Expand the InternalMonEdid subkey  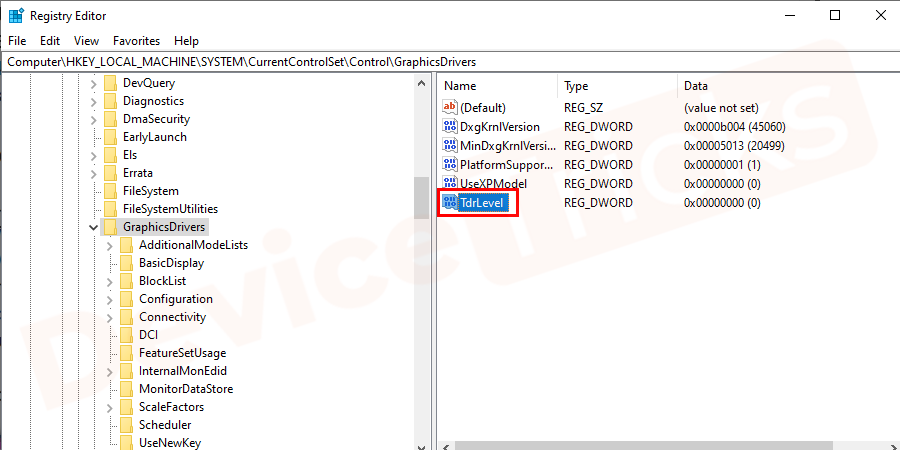pos(110,371)
